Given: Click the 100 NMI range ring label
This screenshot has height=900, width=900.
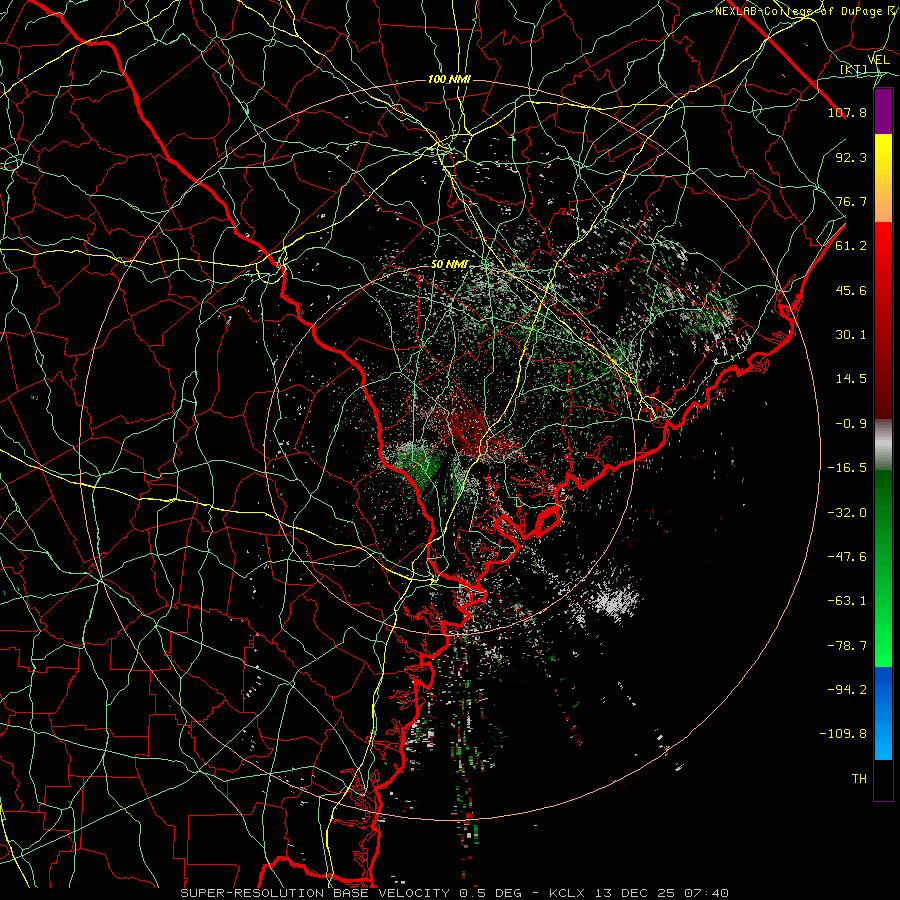Looking at the screenshot, I should (449, 79).
